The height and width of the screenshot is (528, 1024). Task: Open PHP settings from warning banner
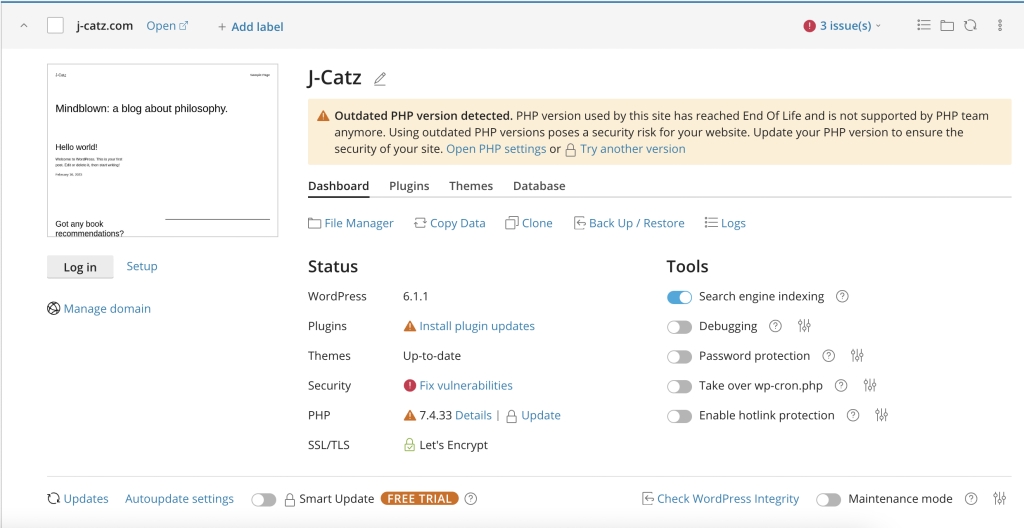[496, 149]
